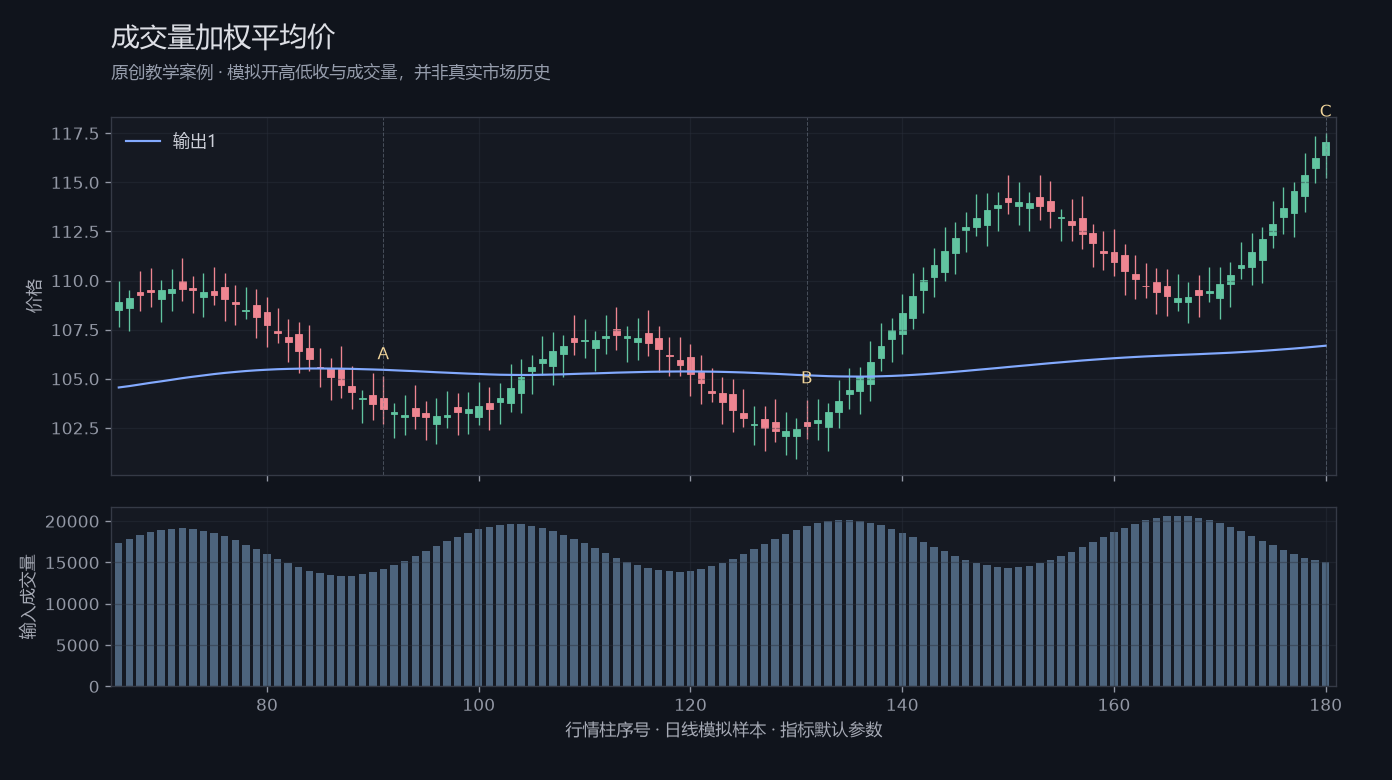This screenshot has height=780, width=1392.
Task: Click the x-axis tick label 80
Action: pyautogui.click(x=267, y=704)
